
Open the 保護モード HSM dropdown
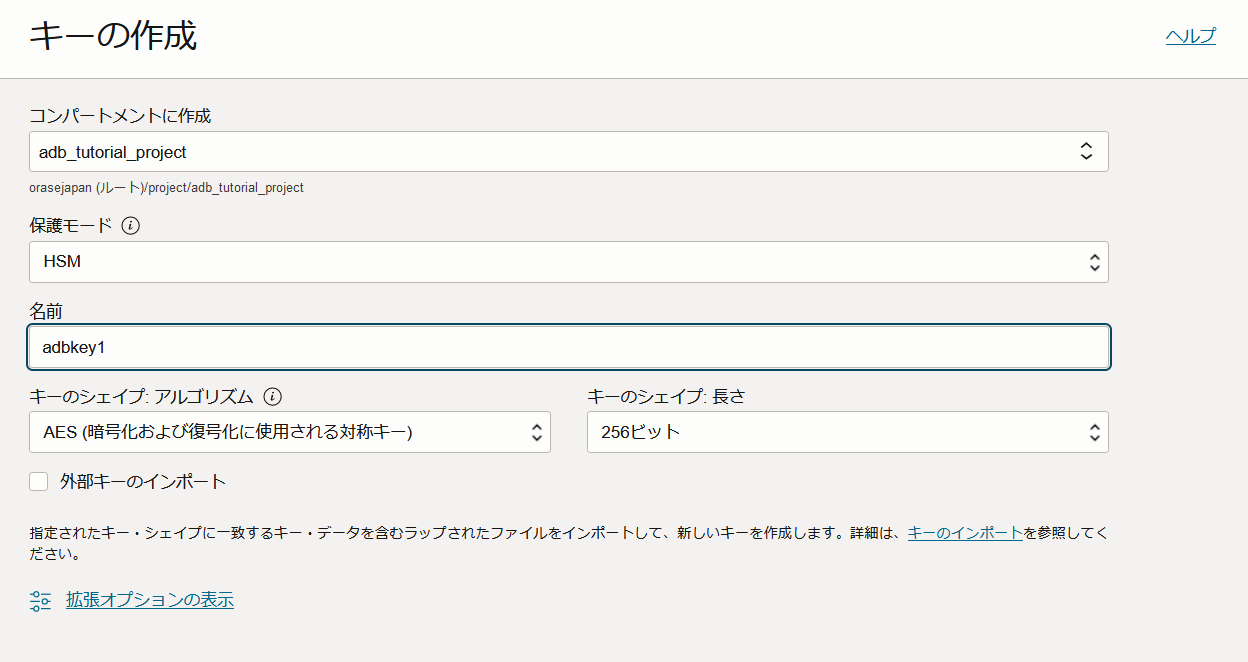point(568,262)
